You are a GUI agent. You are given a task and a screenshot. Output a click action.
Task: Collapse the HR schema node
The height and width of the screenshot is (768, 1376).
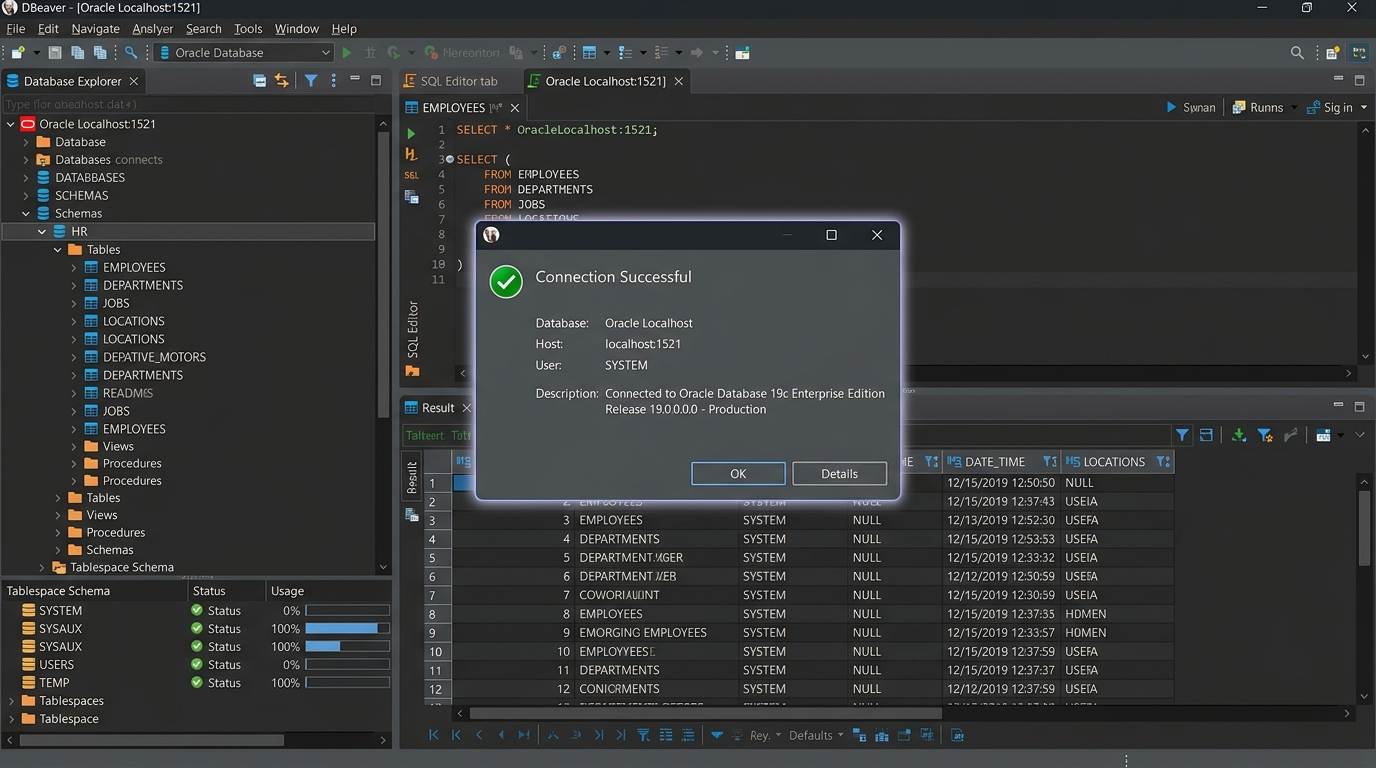(42, 231)
